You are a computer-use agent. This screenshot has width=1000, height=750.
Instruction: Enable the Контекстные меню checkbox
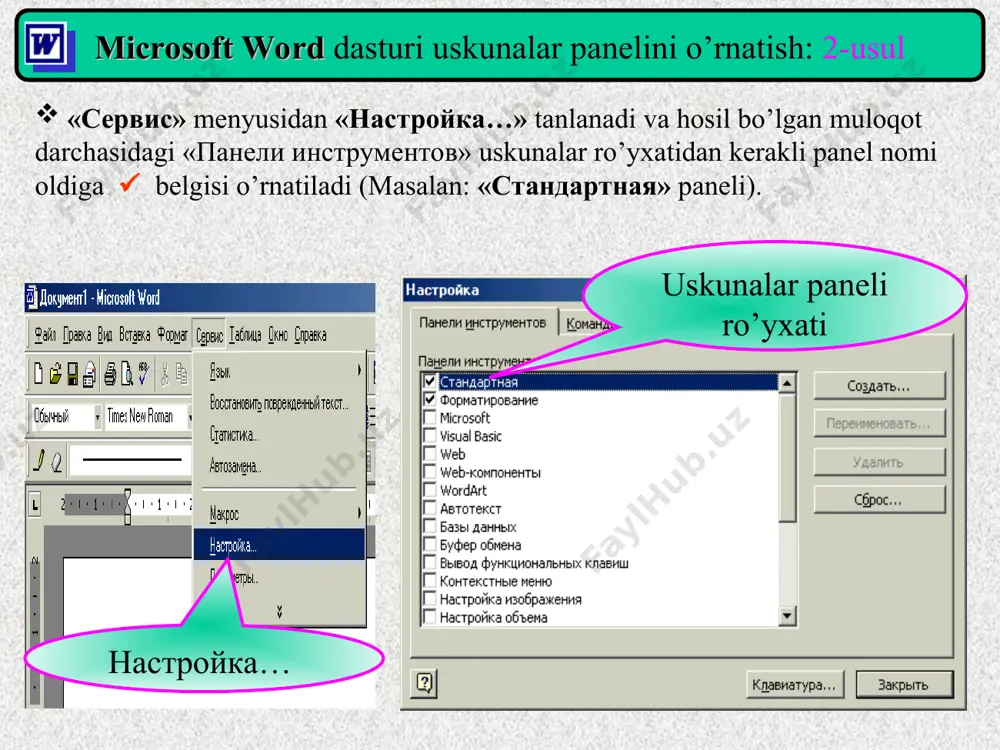click(x=430, y=581)
